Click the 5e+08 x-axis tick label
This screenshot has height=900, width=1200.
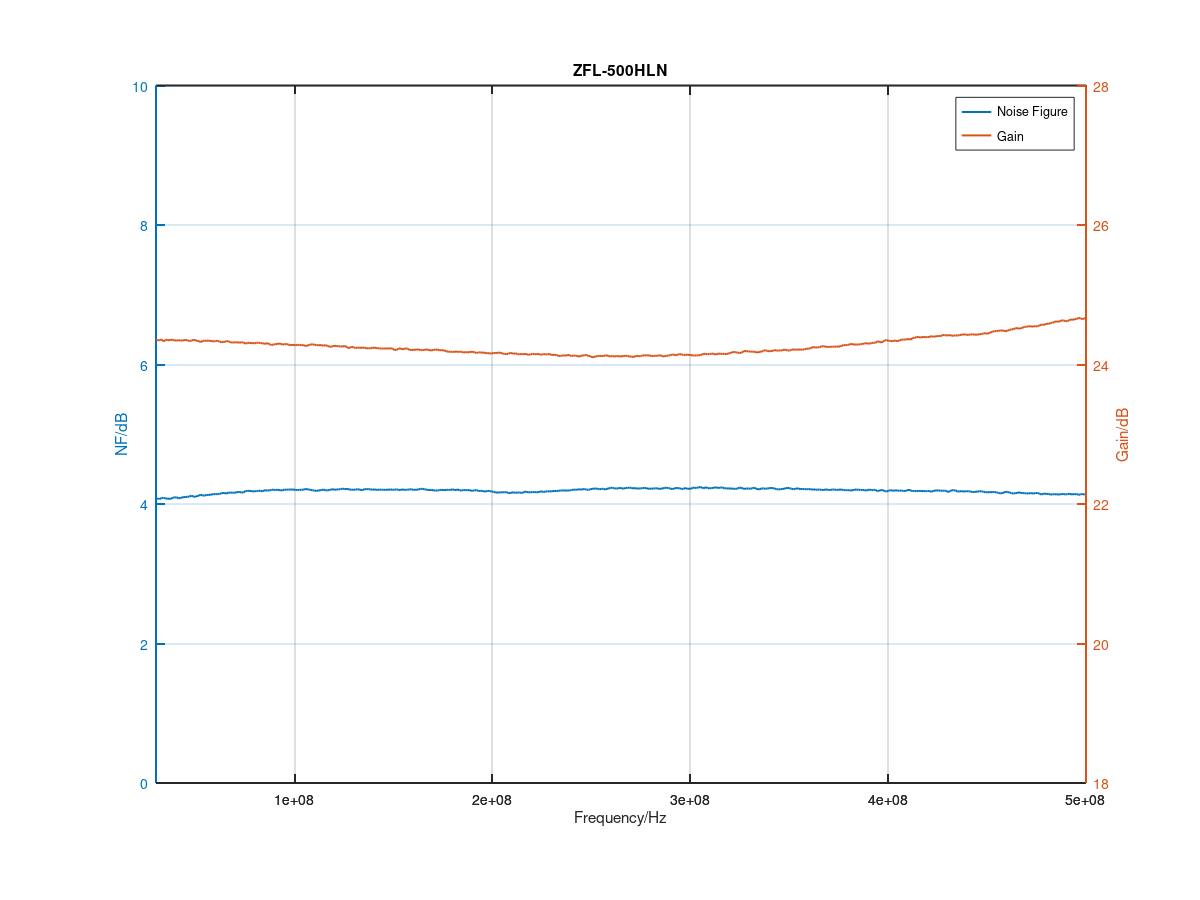(1085, 800)
